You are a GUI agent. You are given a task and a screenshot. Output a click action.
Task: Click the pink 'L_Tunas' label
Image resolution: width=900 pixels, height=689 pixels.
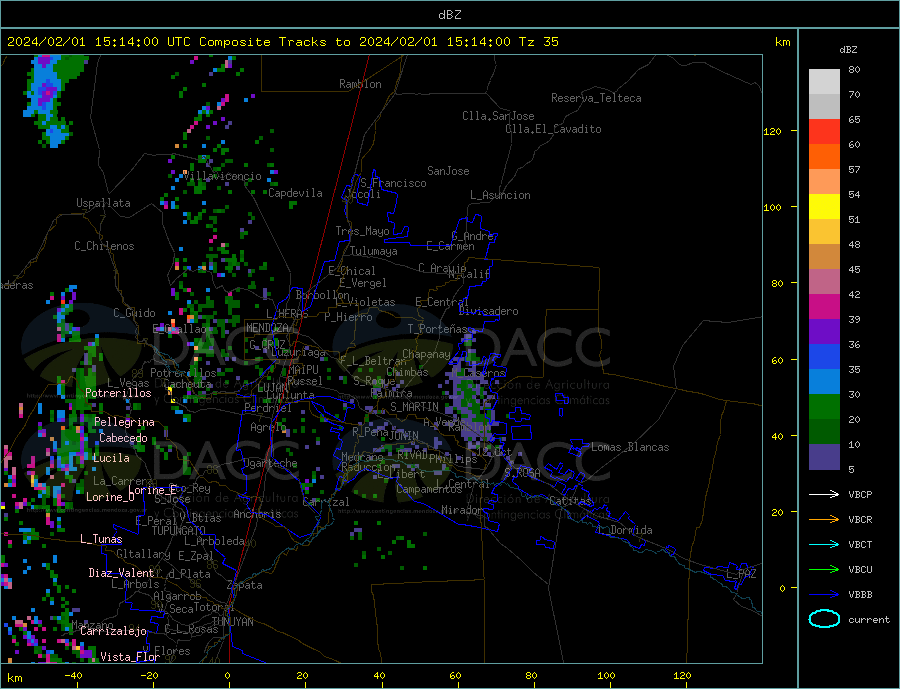coord(101,539)
